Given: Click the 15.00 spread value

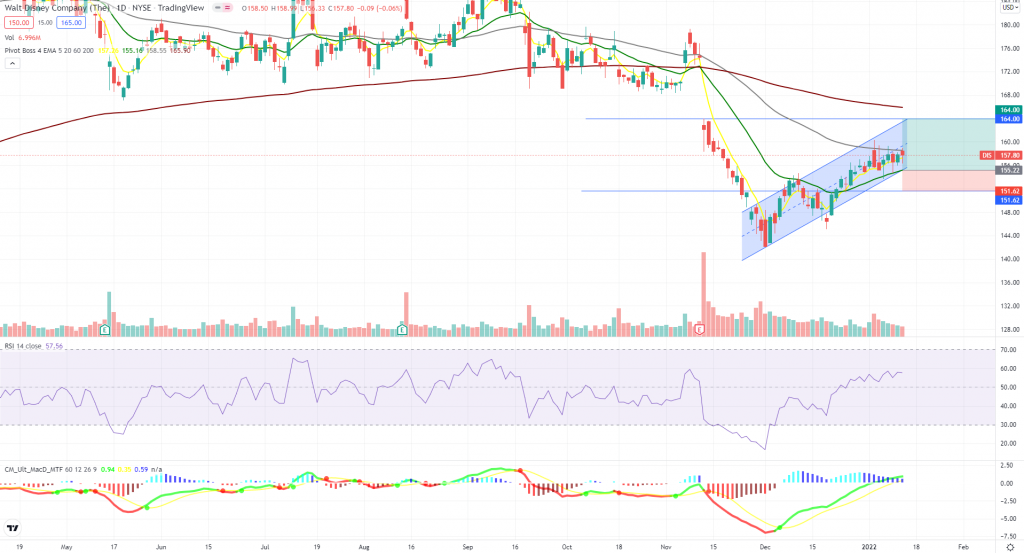Looking at the screenshot, I should coord(44,23).
